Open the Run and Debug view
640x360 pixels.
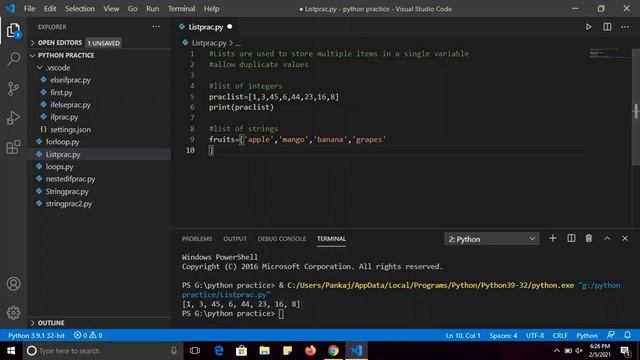[13, 118]
